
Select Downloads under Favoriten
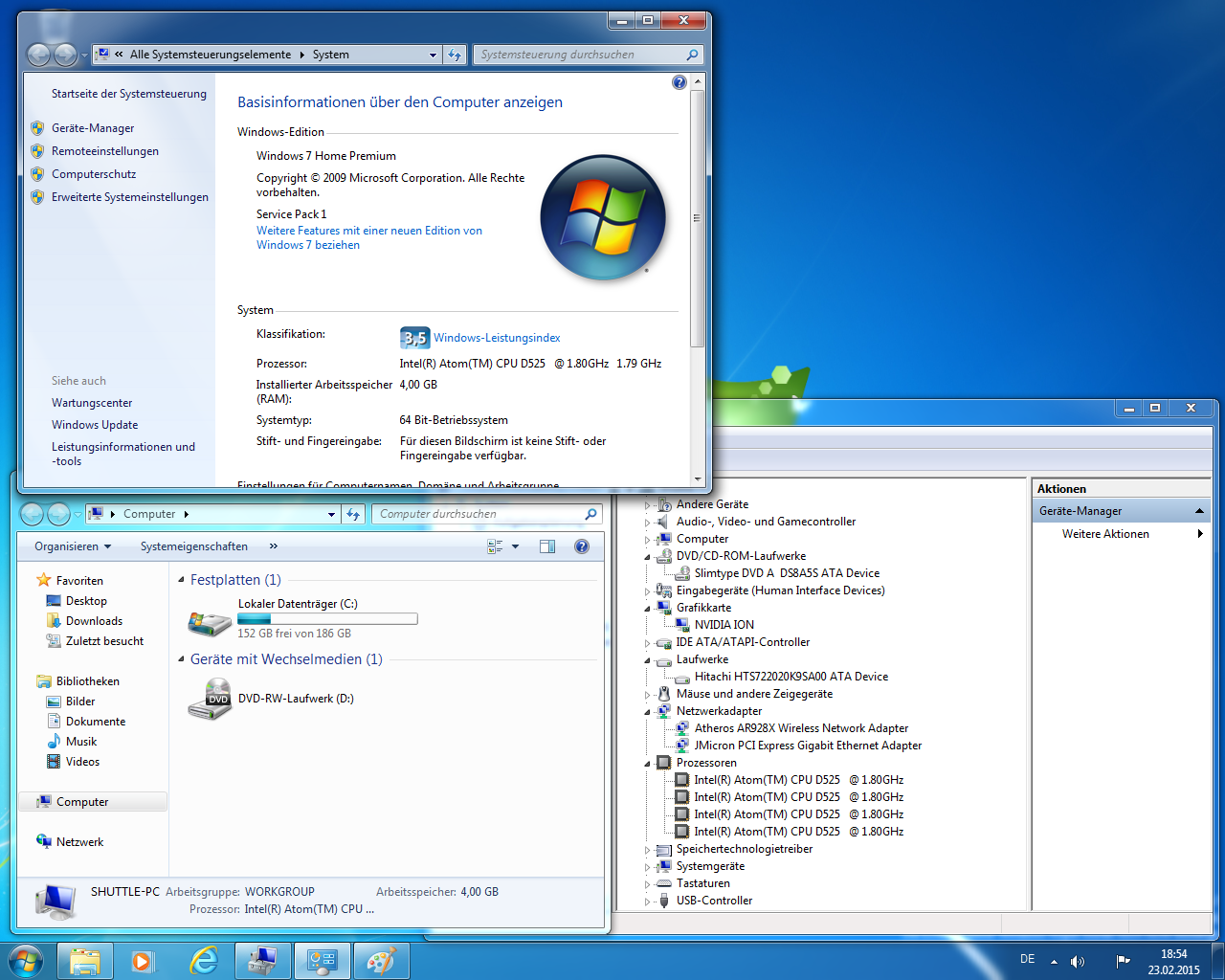coord(94,621)
